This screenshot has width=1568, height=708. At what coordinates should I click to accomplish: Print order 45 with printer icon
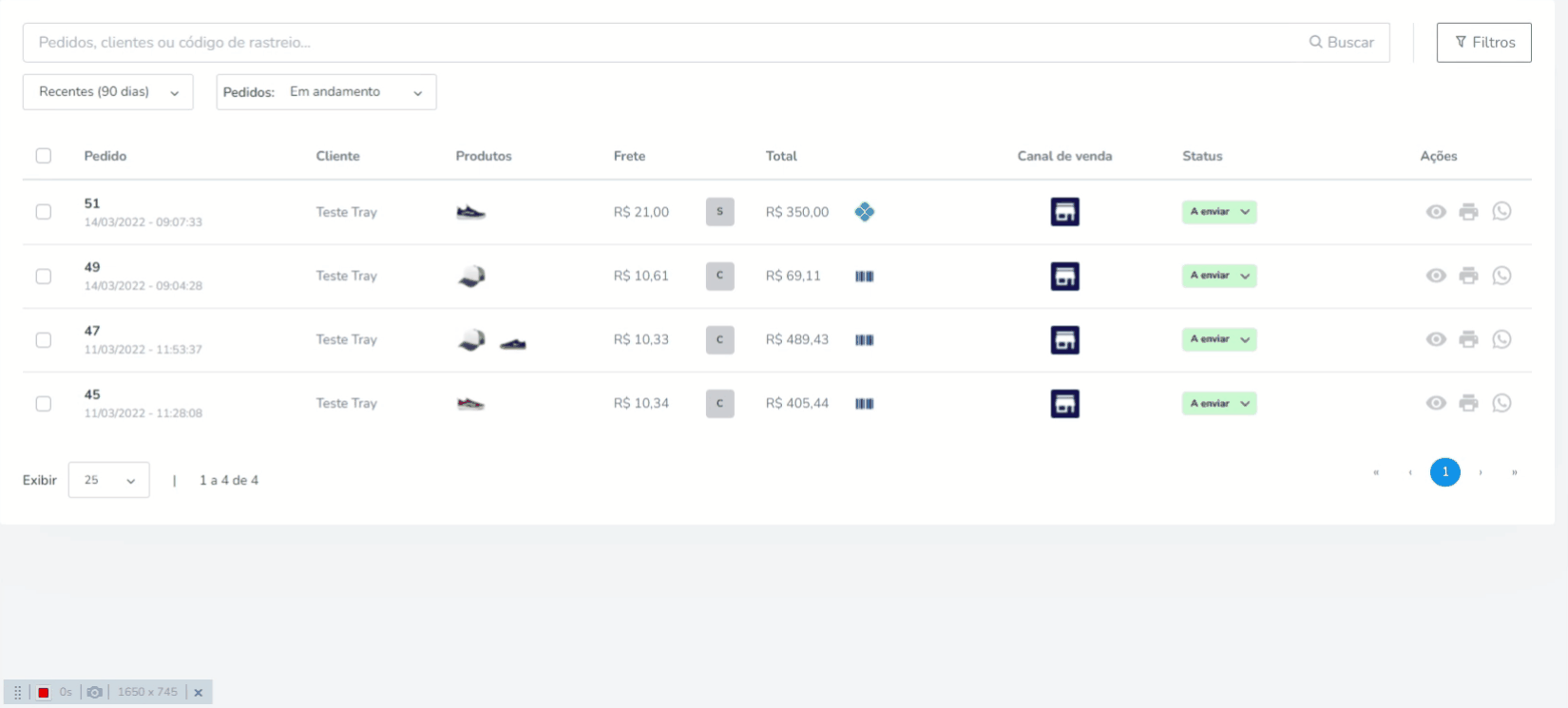click(x=1468, y=403)
